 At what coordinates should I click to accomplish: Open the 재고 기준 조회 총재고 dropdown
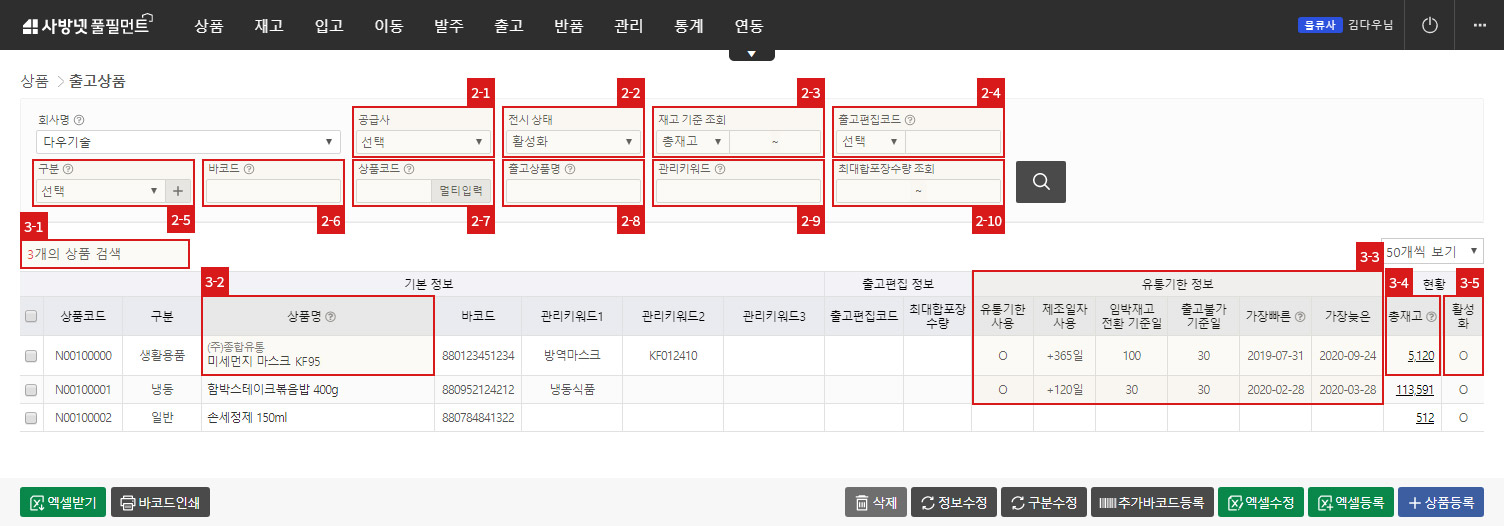point(692,142)
